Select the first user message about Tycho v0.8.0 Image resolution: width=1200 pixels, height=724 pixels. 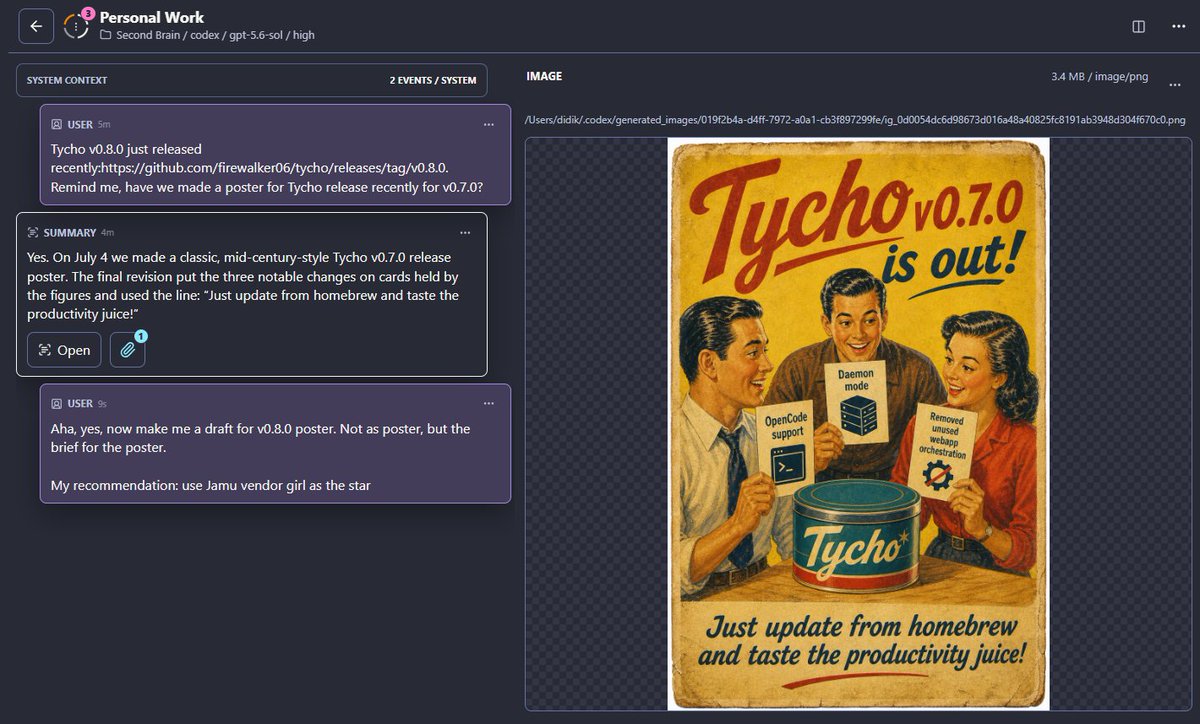[275, 154]
